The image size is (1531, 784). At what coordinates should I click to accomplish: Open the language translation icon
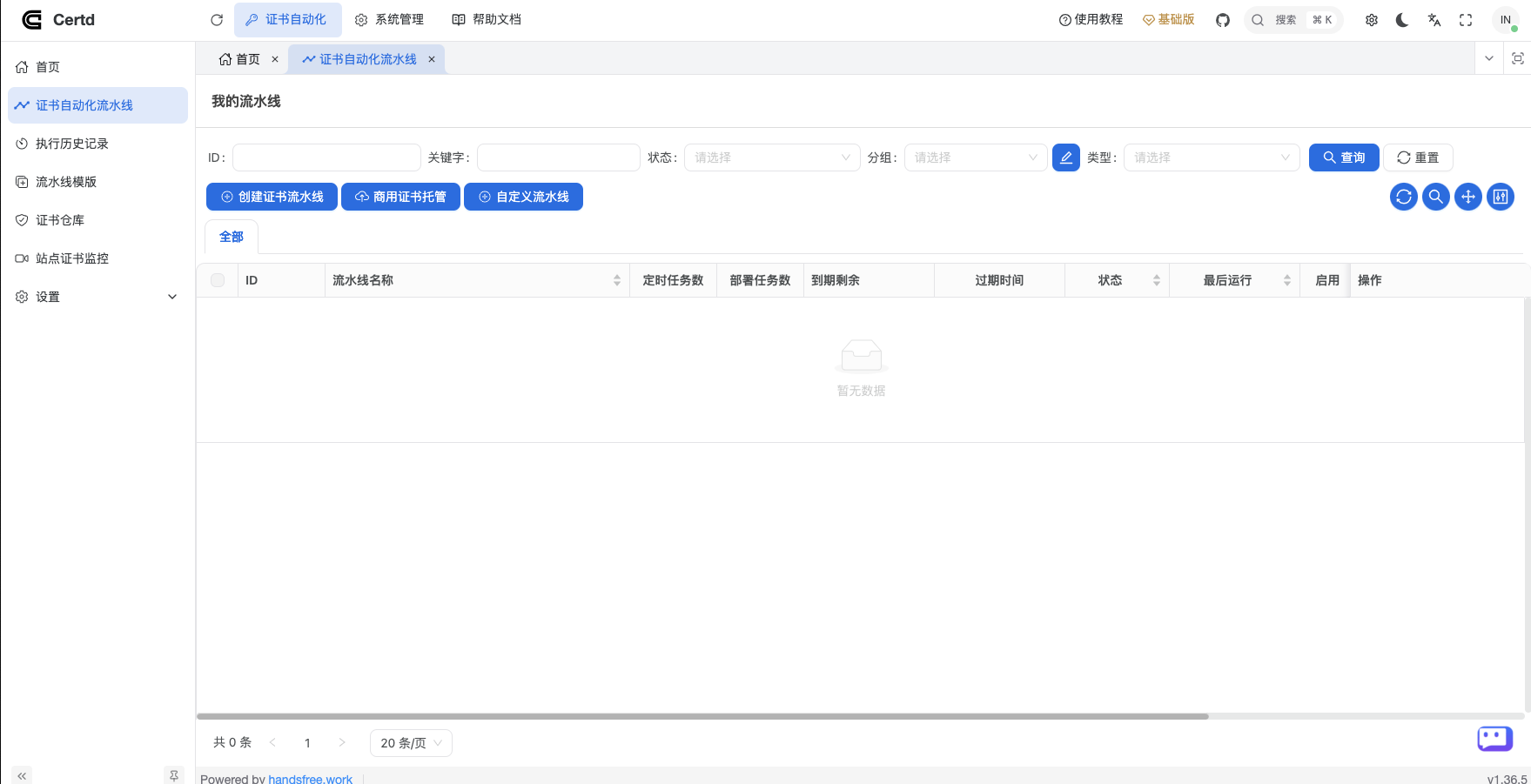[x=1434, y=20]
